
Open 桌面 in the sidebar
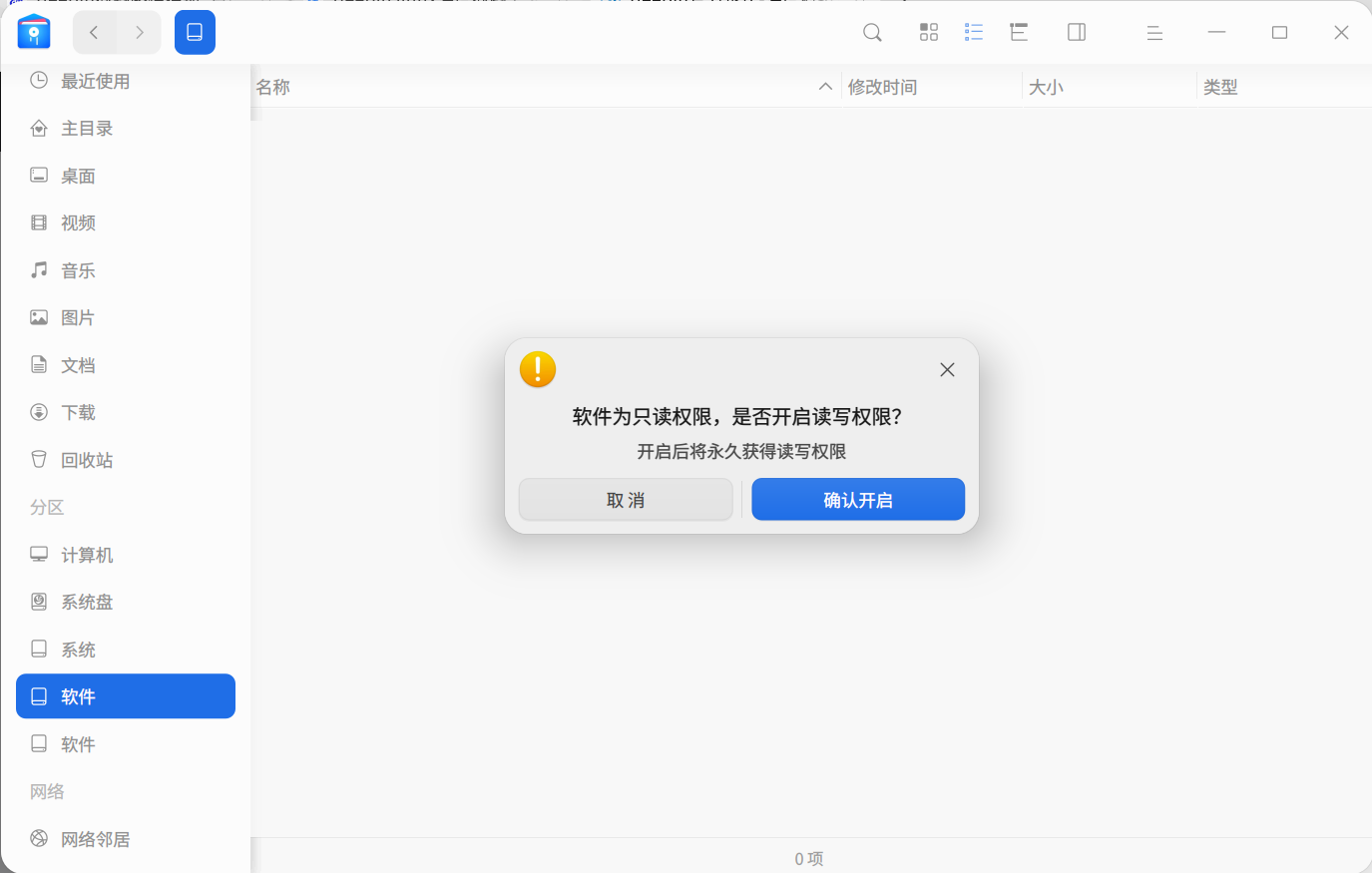126,176
